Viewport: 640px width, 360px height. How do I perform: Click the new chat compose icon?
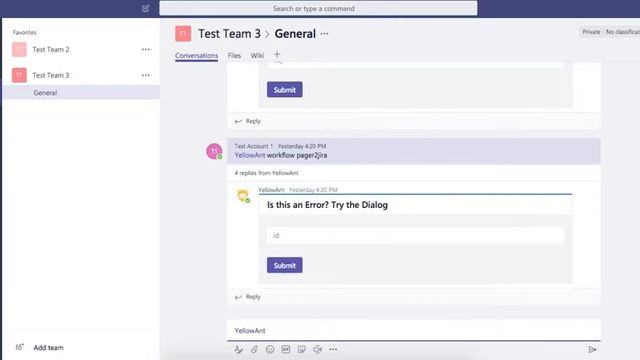coord(145,8)
